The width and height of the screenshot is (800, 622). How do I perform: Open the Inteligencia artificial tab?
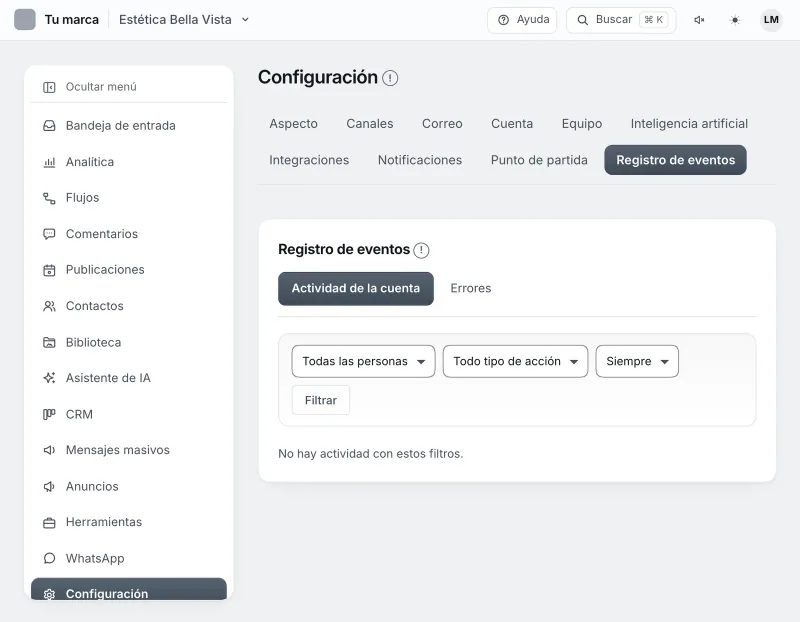pos(689,123)
